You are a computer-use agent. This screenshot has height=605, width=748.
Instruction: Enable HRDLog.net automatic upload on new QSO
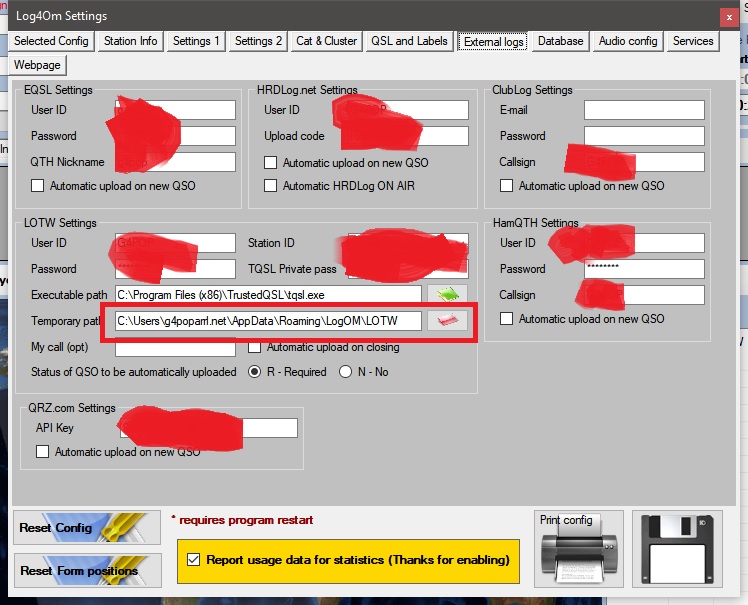(x=270, y=163)
